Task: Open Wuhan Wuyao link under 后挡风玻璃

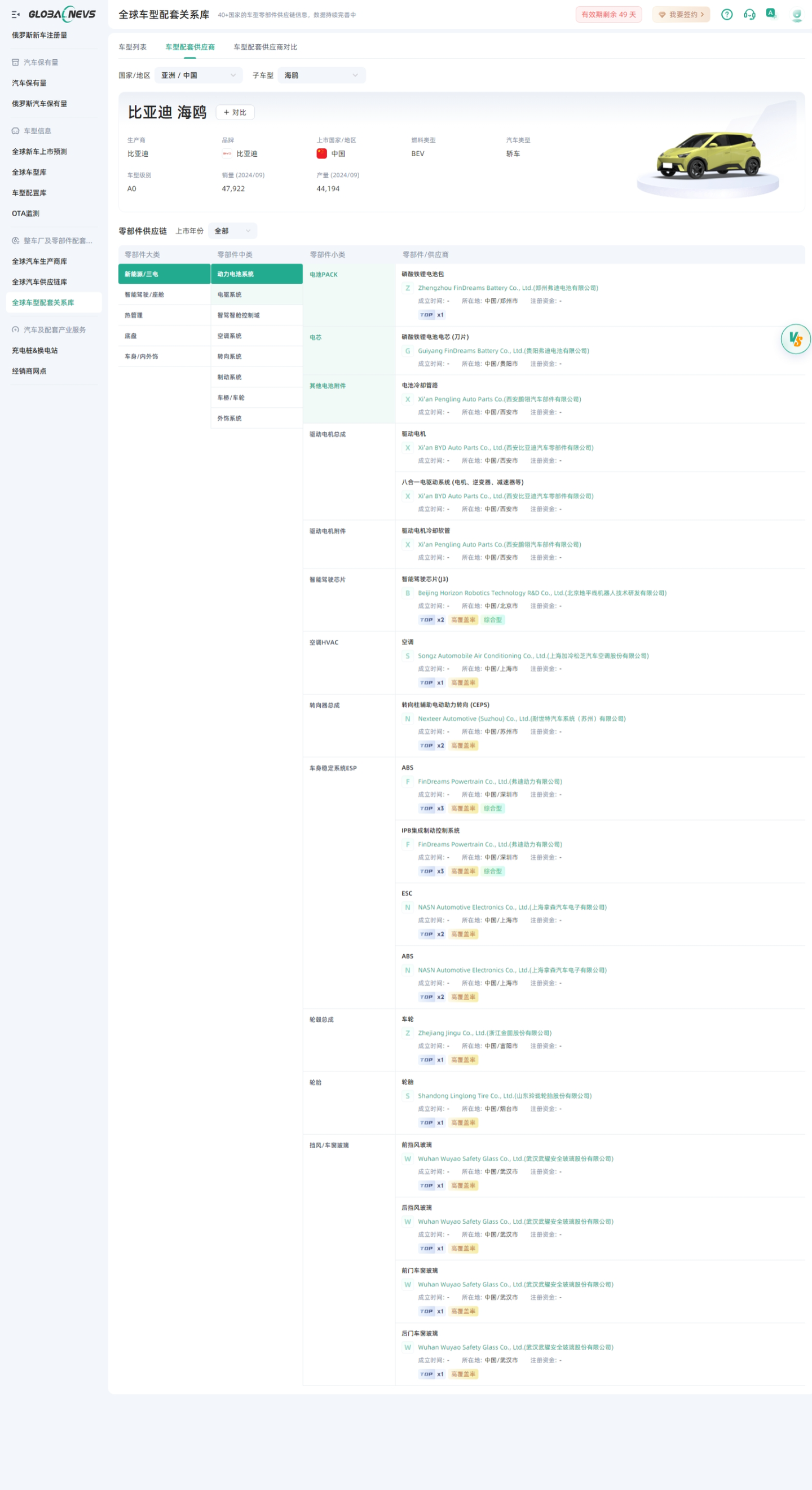Action: 515,1222
